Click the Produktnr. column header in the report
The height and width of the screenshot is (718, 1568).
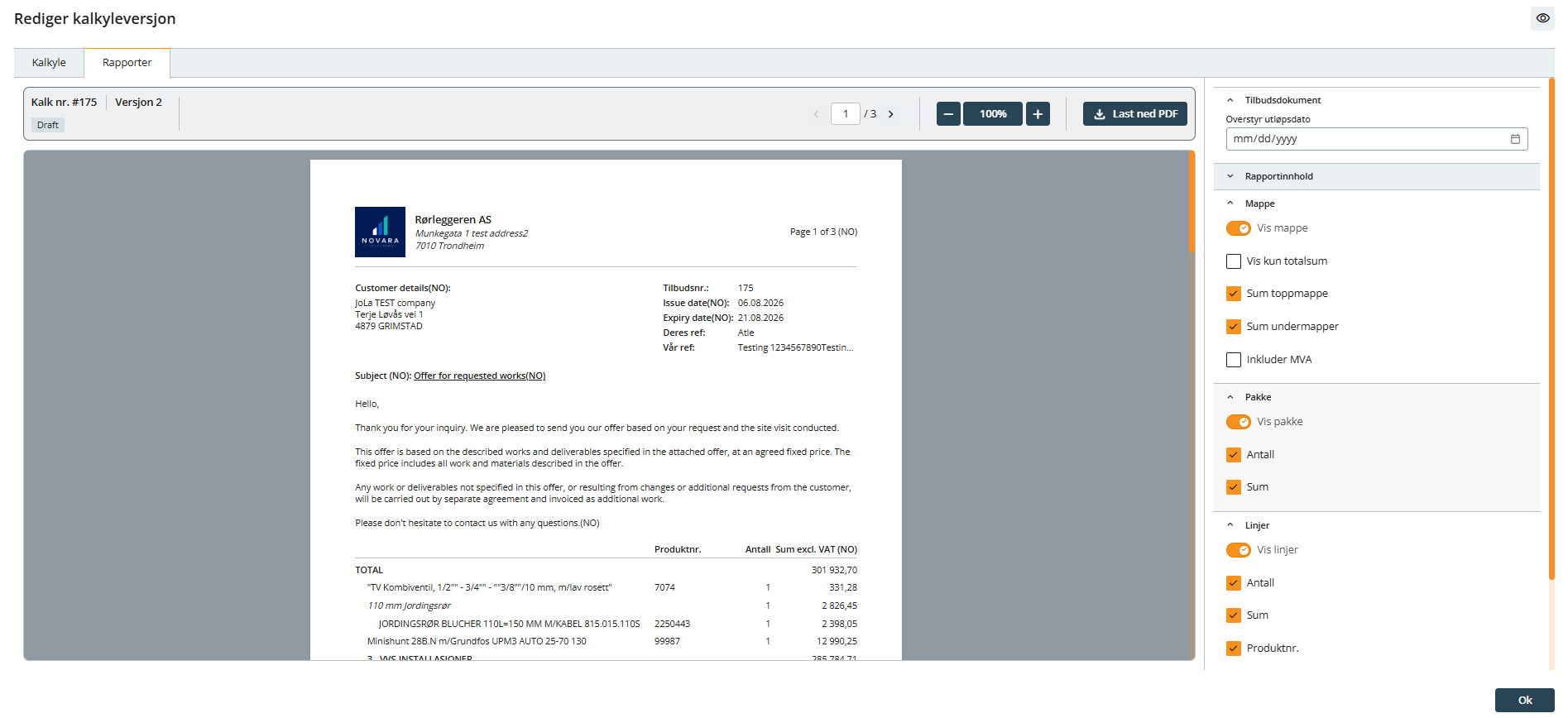678,550
